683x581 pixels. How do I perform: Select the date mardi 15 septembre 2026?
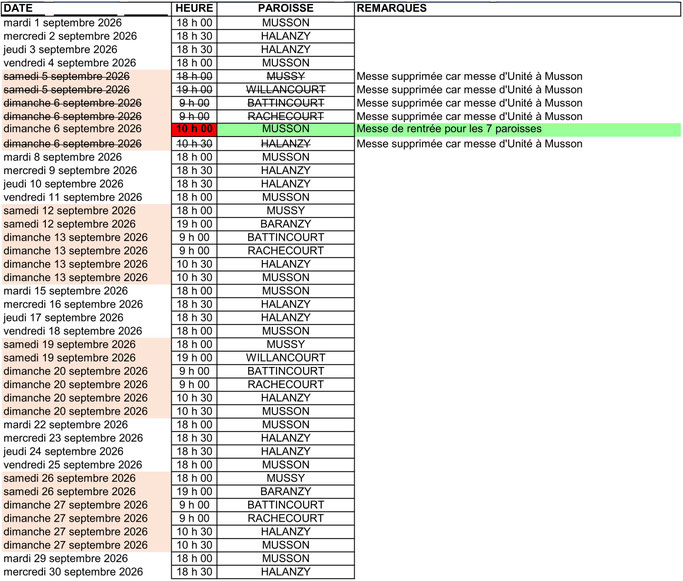[x=66, y=291]
